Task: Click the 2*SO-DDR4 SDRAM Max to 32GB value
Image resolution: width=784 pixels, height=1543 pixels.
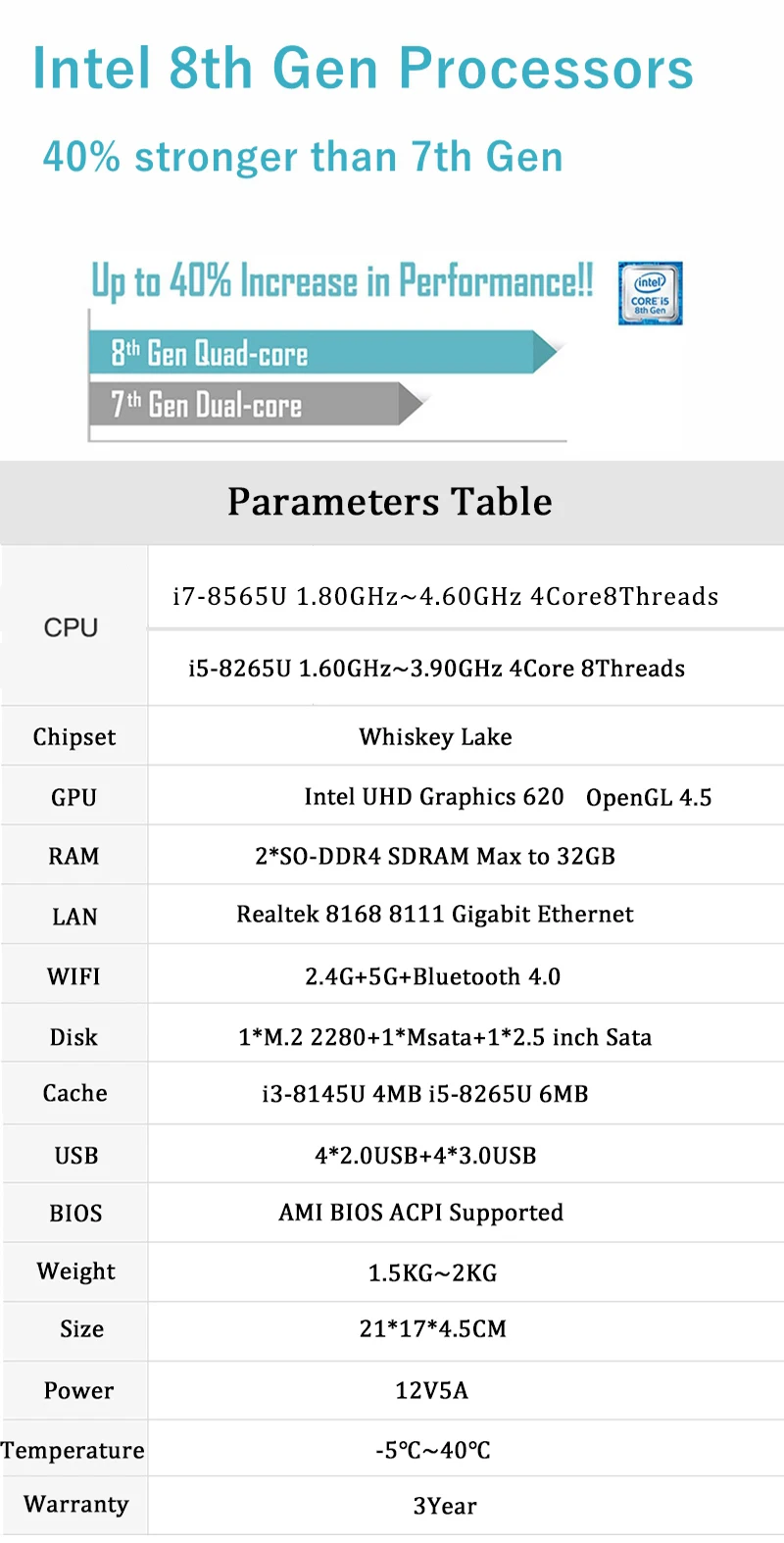Action: (x=435, y=856)
